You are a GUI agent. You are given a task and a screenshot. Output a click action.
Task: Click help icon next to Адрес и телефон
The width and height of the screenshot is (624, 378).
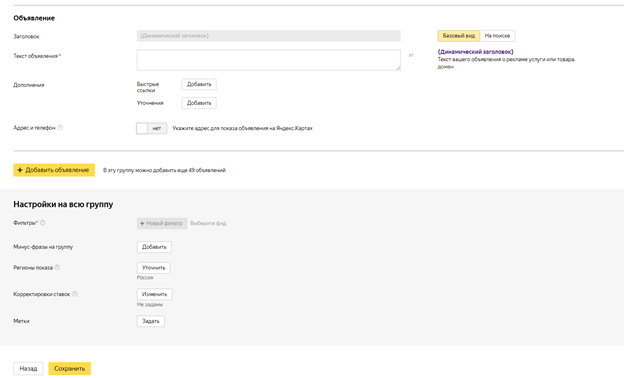click(60, 128)
